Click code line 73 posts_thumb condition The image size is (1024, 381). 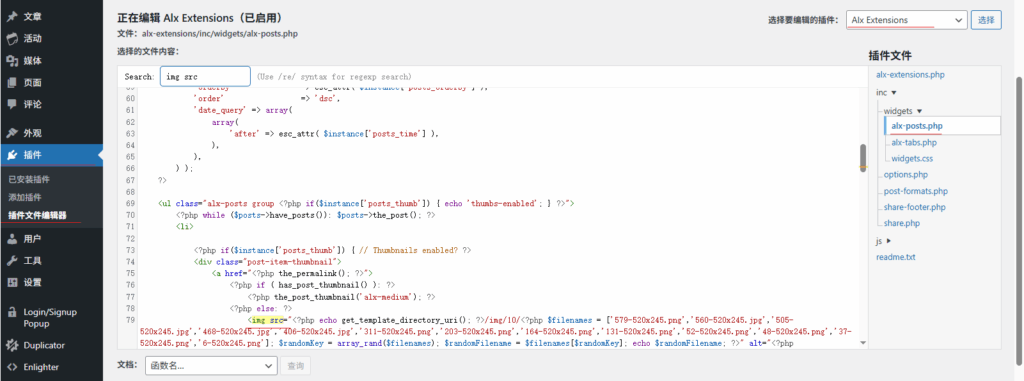[332, 250]
